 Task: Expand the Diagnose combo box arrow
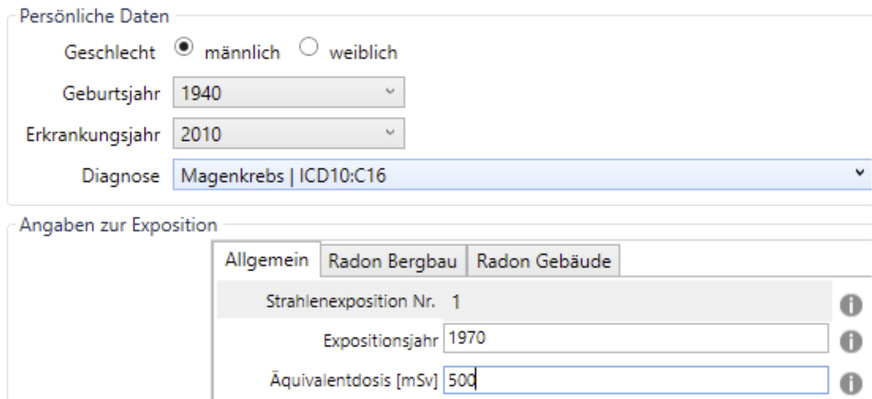(x=859, y=174)
